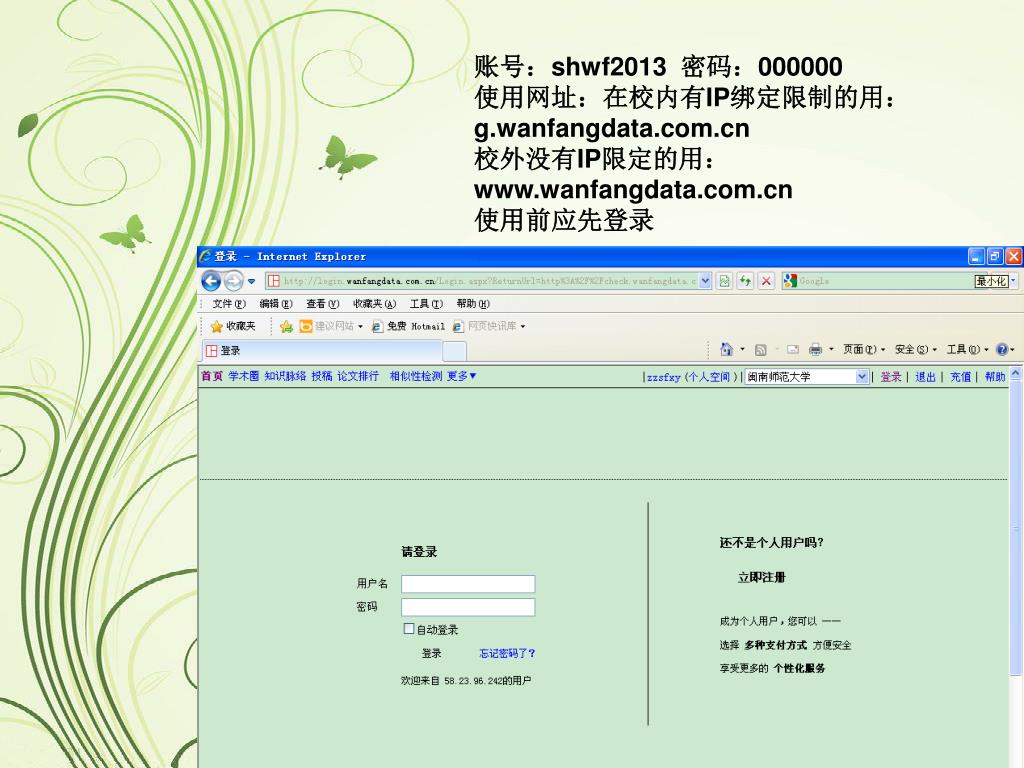Open the 论文排行 navigation link

pos(358,376)
